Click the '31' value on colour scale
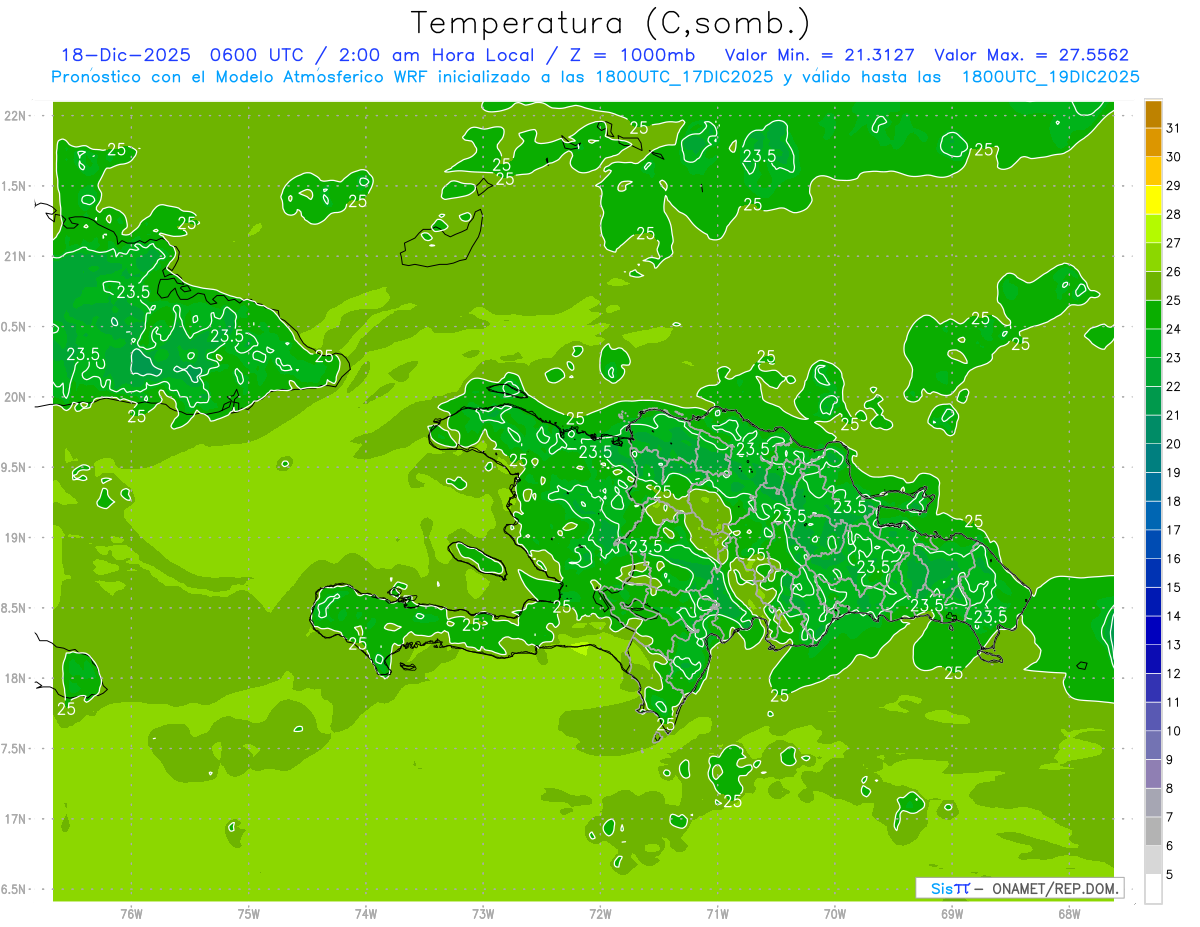Screen dimensions: 1200x927 pos(1174,128)
